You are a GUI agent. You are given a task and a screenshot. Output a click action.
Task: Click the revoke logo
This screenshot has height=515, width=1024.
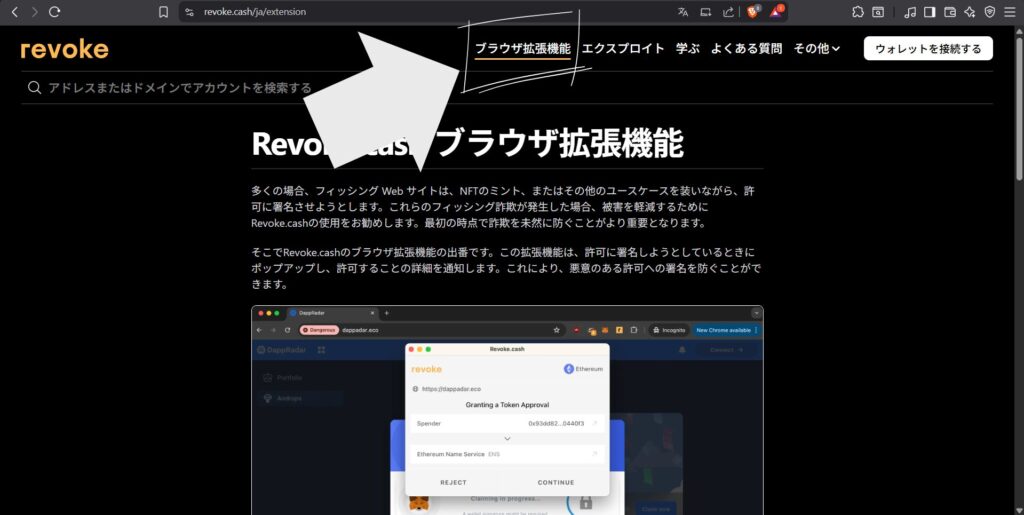64,49
